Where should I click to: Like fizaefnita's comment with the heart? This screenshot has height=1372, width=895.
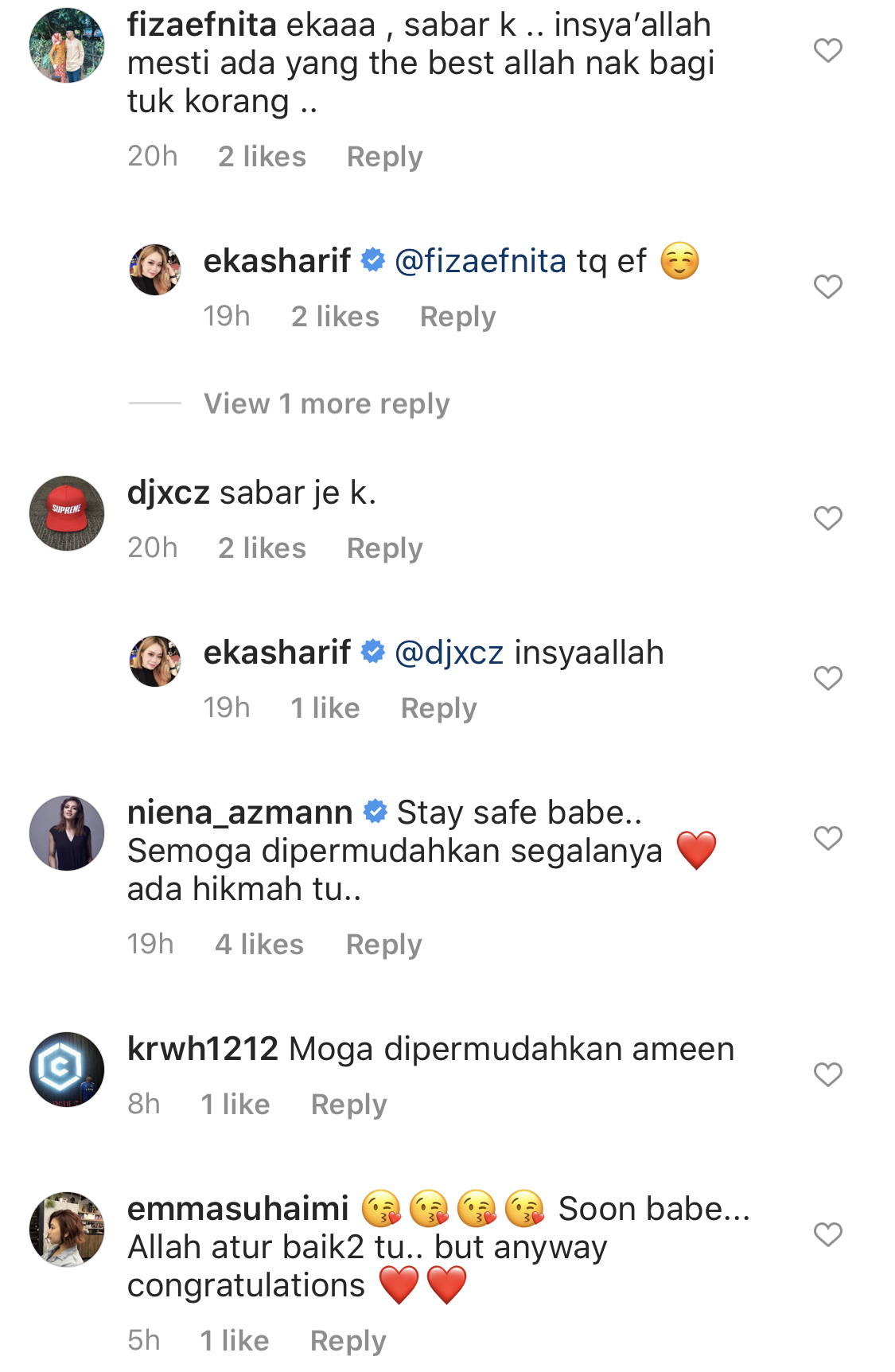pos(827,51)
